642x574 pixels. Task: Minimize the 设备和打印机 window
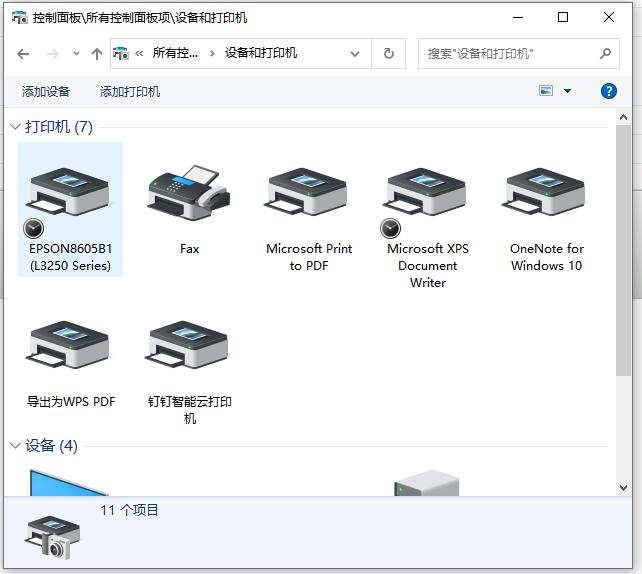(518, 18)
